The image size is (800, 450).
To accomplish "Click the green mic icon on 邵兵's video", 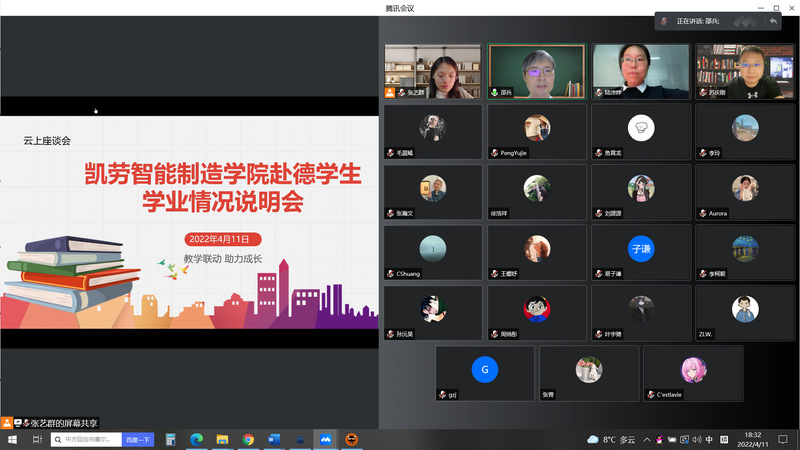I will tap(494, 92).
